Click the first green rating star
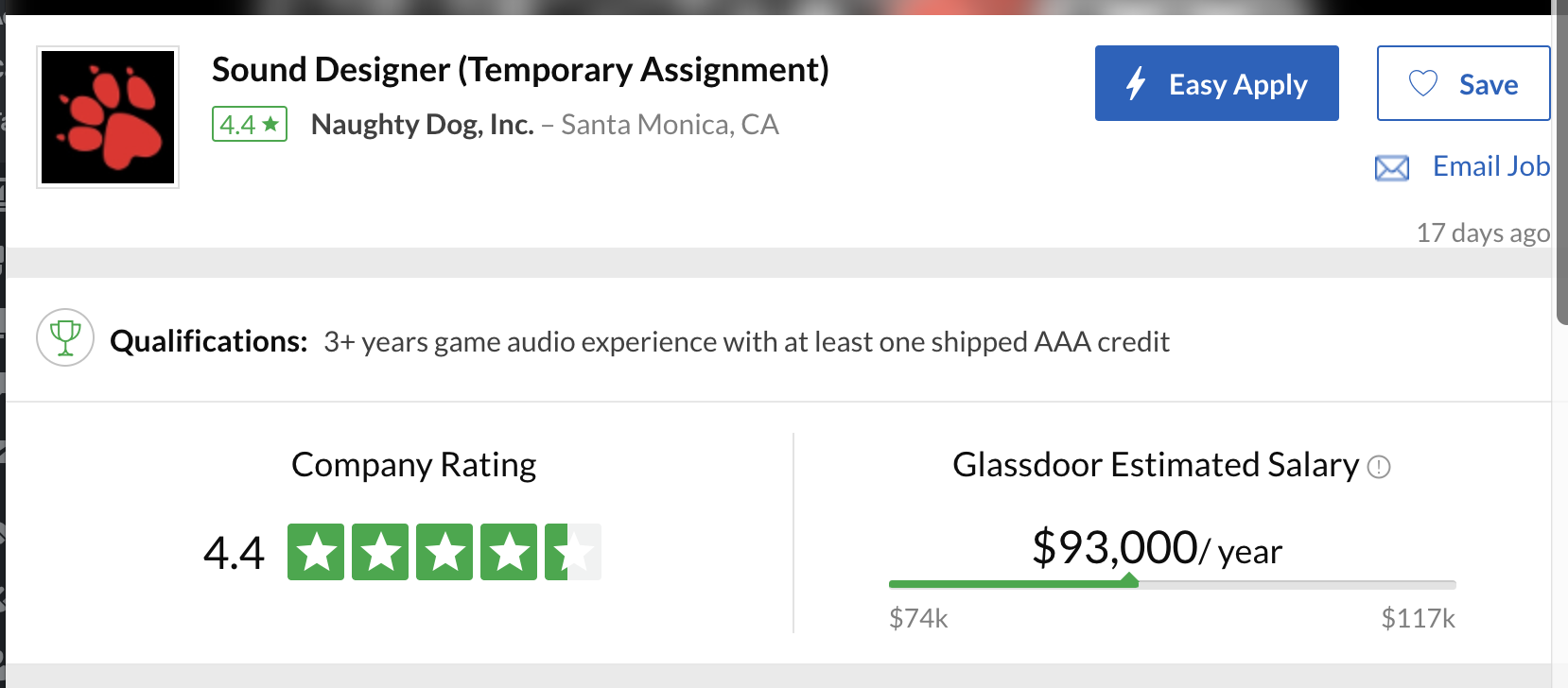This screenshot has width=1568, height=688. tap(316, 552)
